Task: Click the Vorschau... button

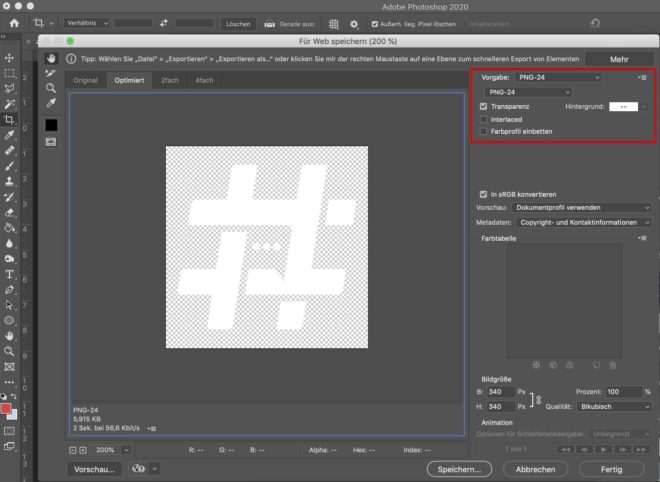Action: click(x=94, y=469)
